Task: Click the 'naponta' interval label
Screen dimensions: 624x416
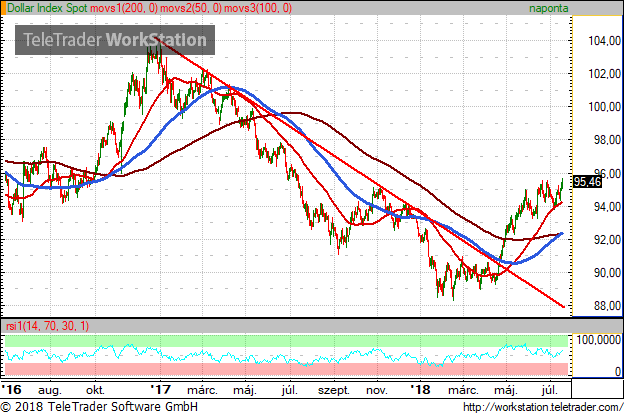Action: 548,8
